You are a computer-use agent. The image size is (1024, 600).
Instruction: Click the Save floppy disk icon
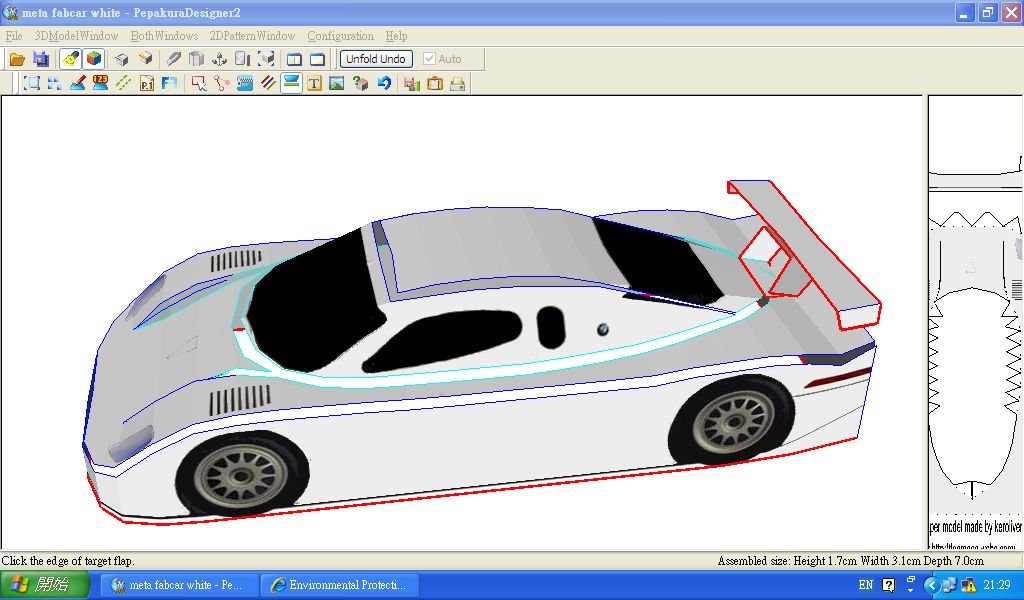[41, 59]
